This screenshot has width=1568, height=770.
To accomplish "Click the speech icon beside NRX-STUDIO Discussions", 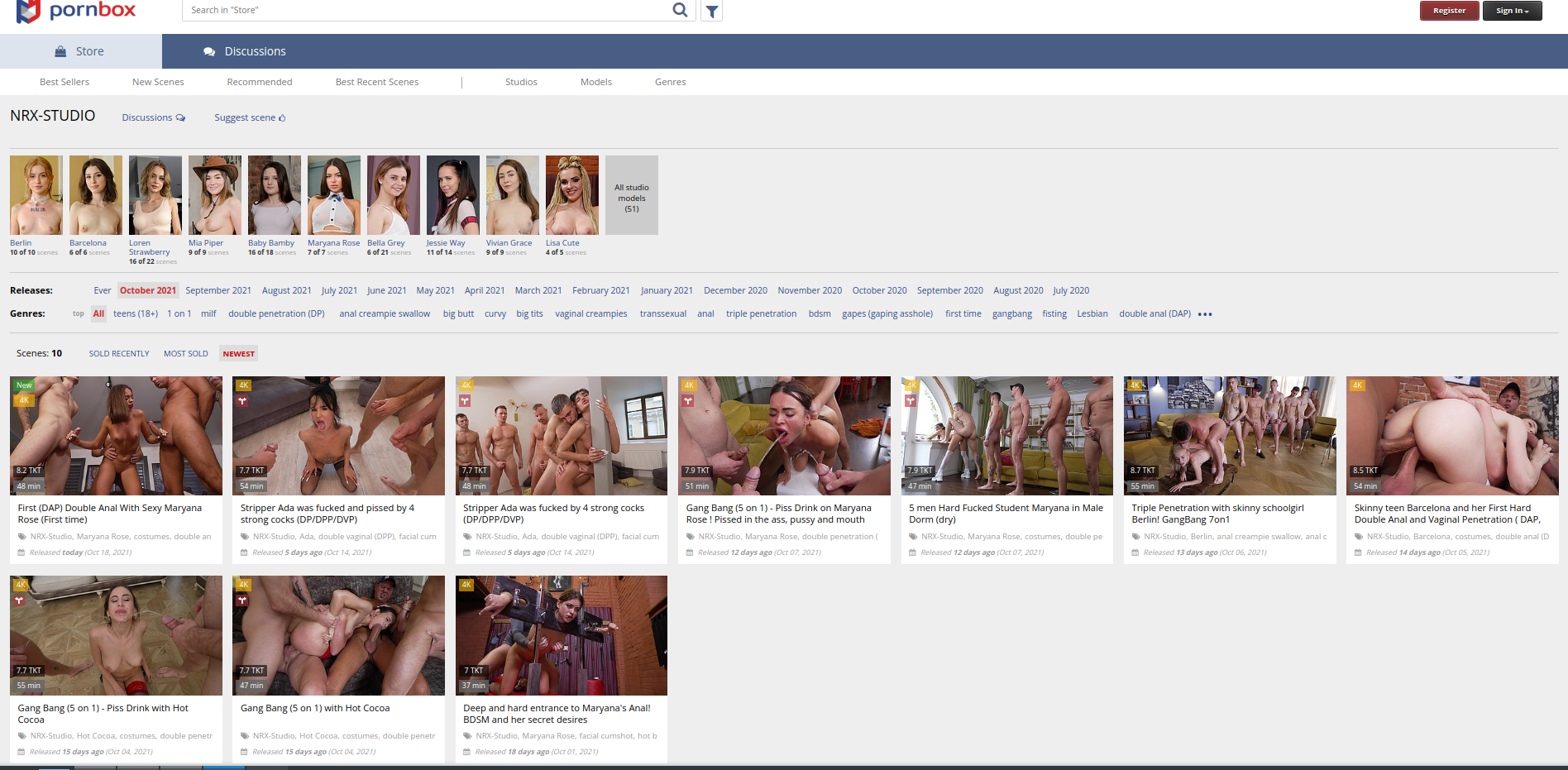I will [x=180, y=118].
